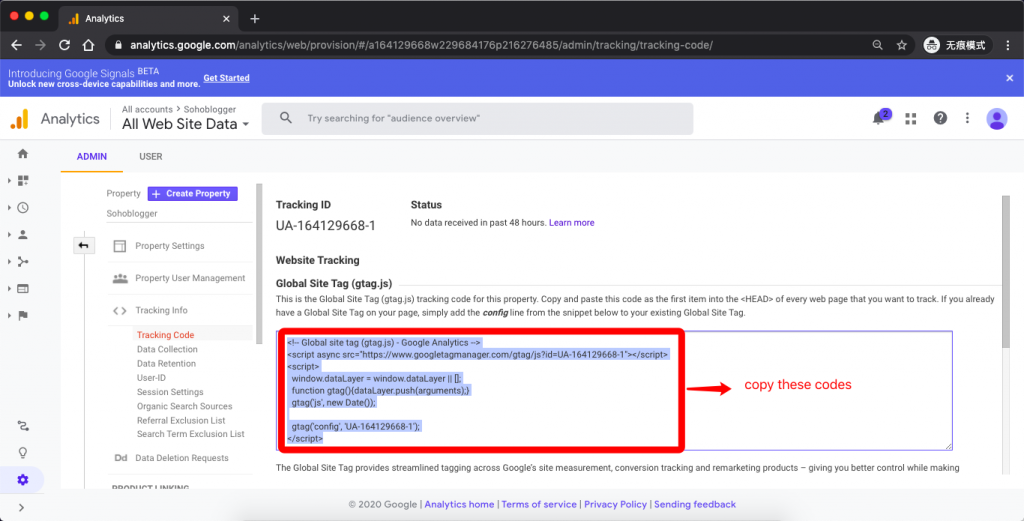Click the Analytics logo

pos(19,119)
